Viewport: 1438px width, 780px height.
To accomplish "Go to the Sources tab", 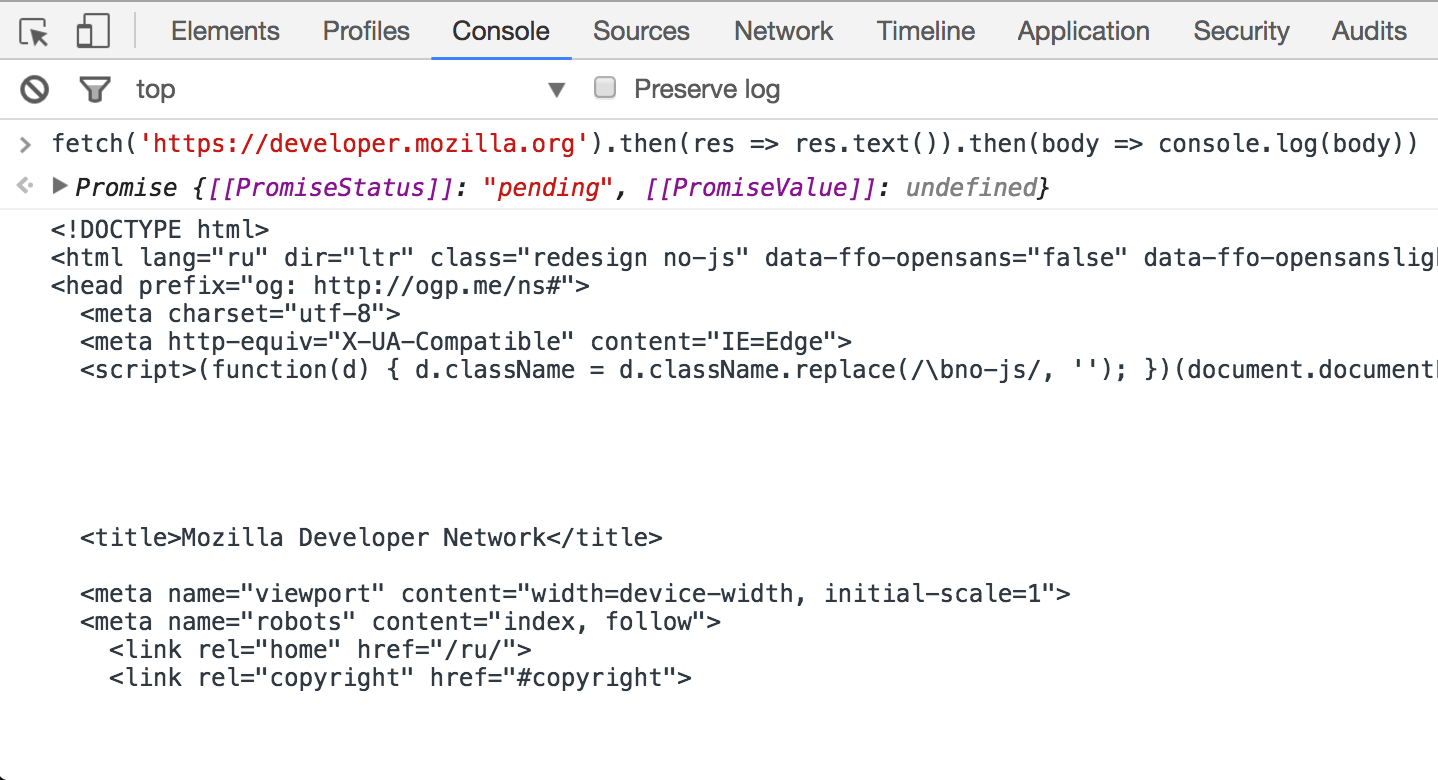I will click(x=641, y=31).
